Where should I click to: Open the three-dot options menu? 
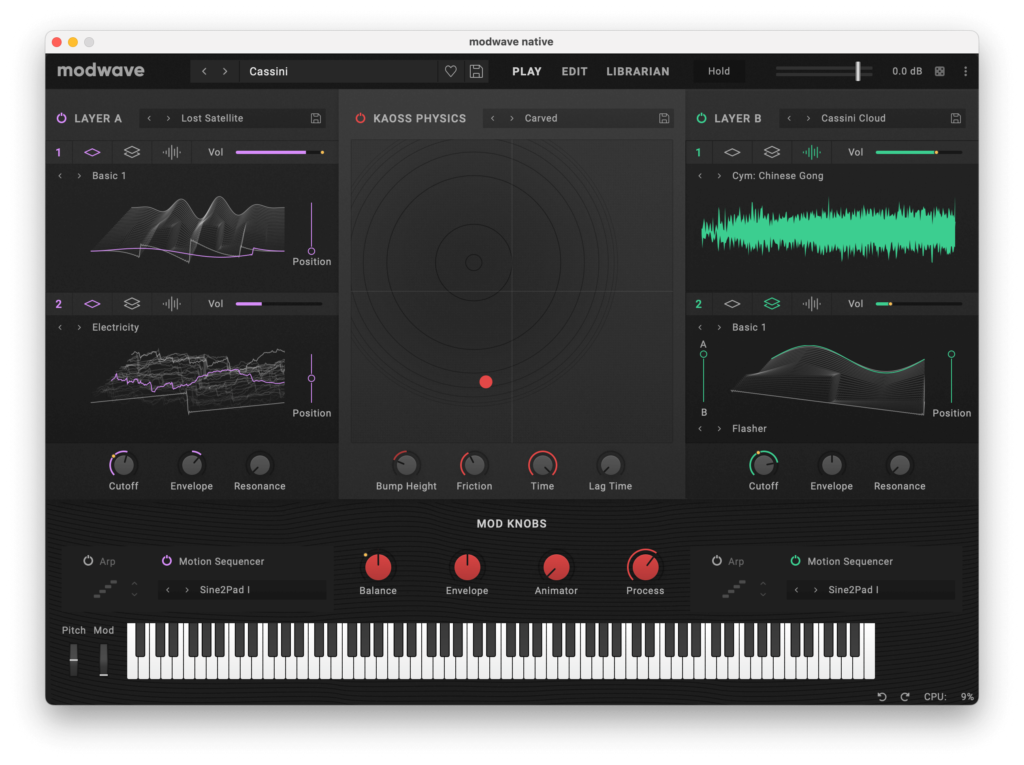coord(965,71)
